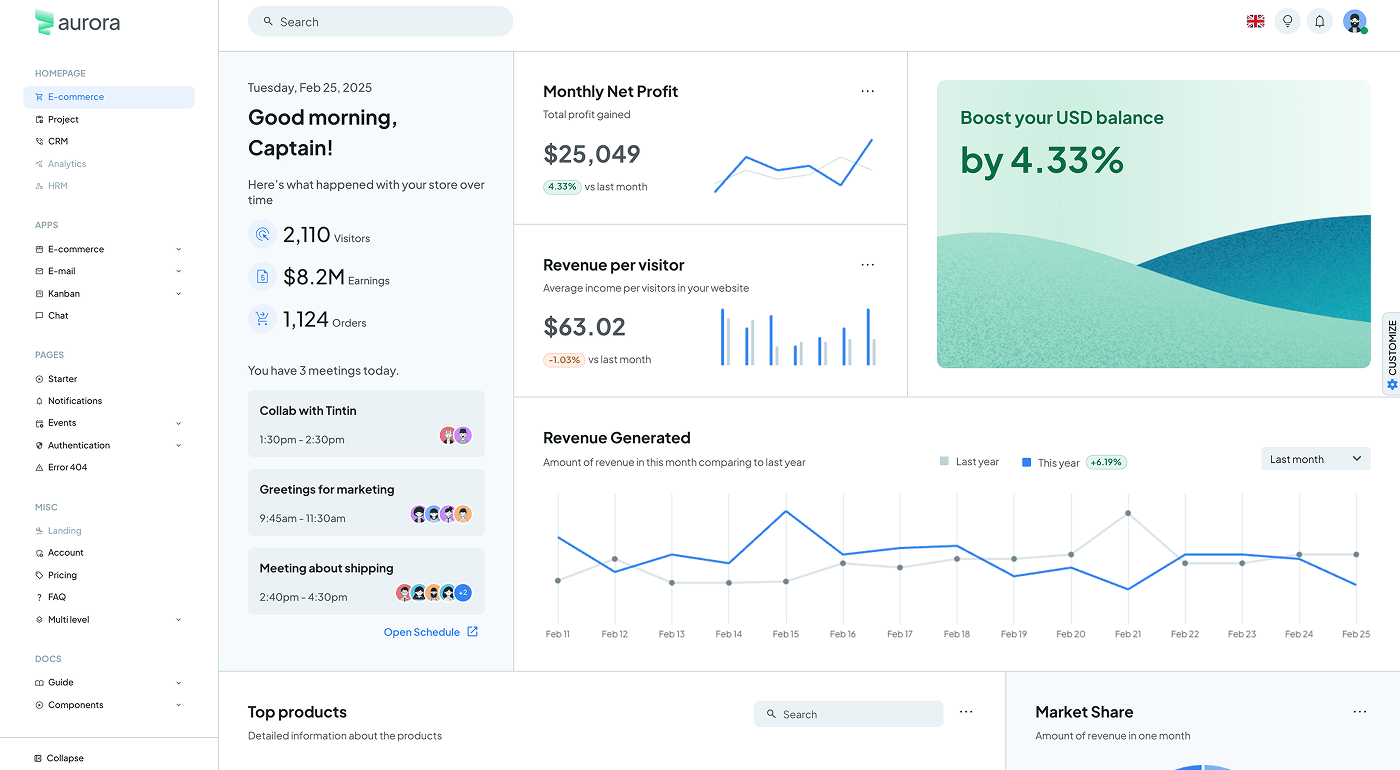
Task: Open the CRM section in sidebar
Action: coord(57,141)
